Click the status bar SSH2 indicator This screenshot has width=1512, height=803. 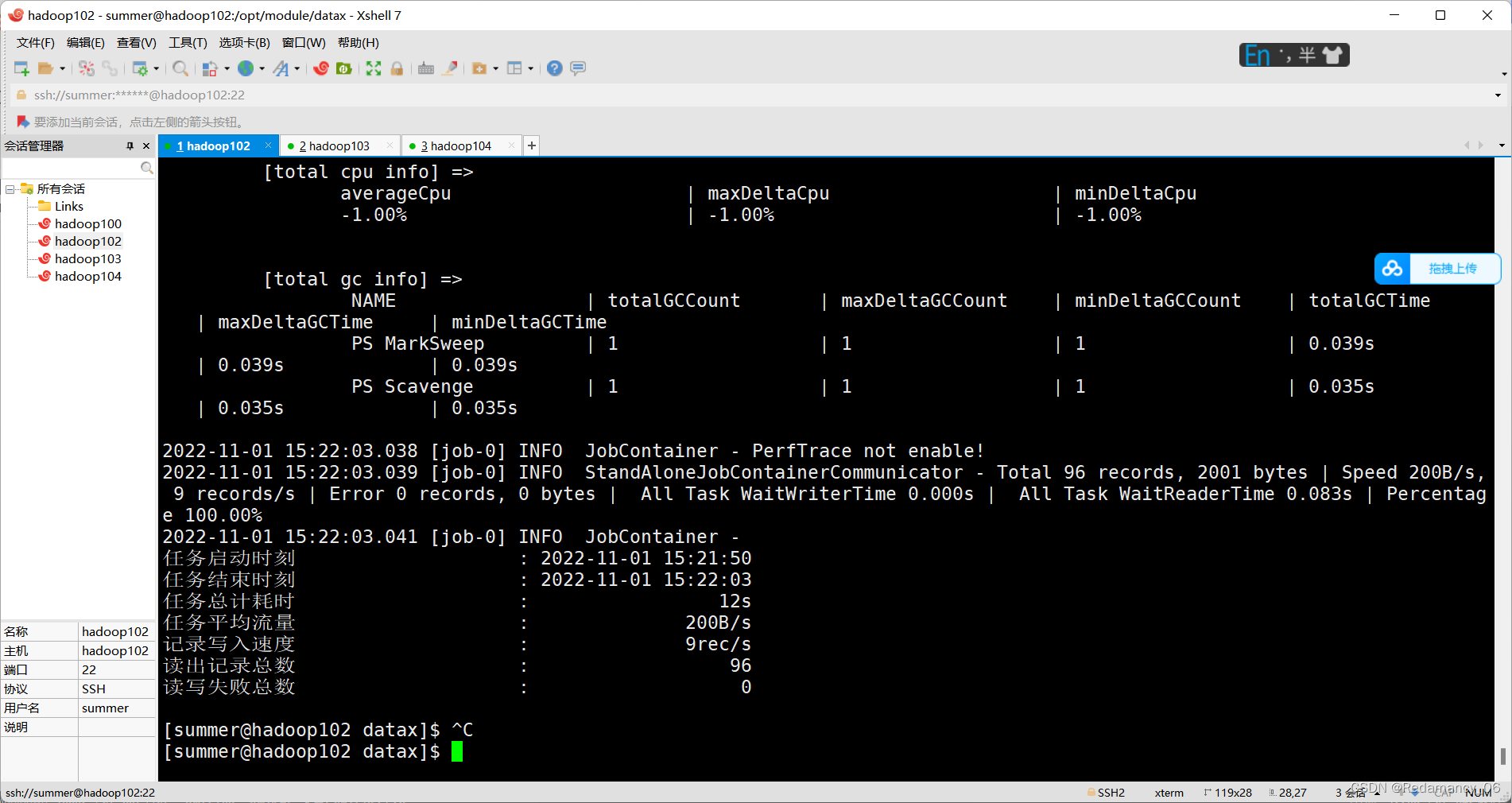[x=1106, y=793]
